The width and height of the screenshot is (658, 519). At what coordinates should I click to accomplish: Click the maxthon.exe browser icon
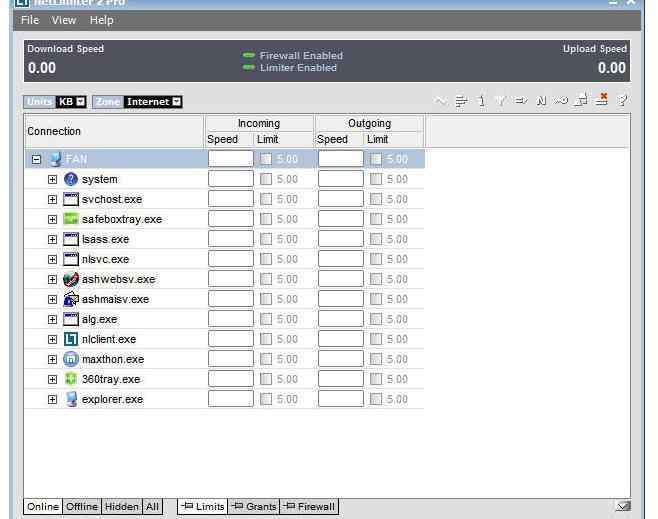71,359
